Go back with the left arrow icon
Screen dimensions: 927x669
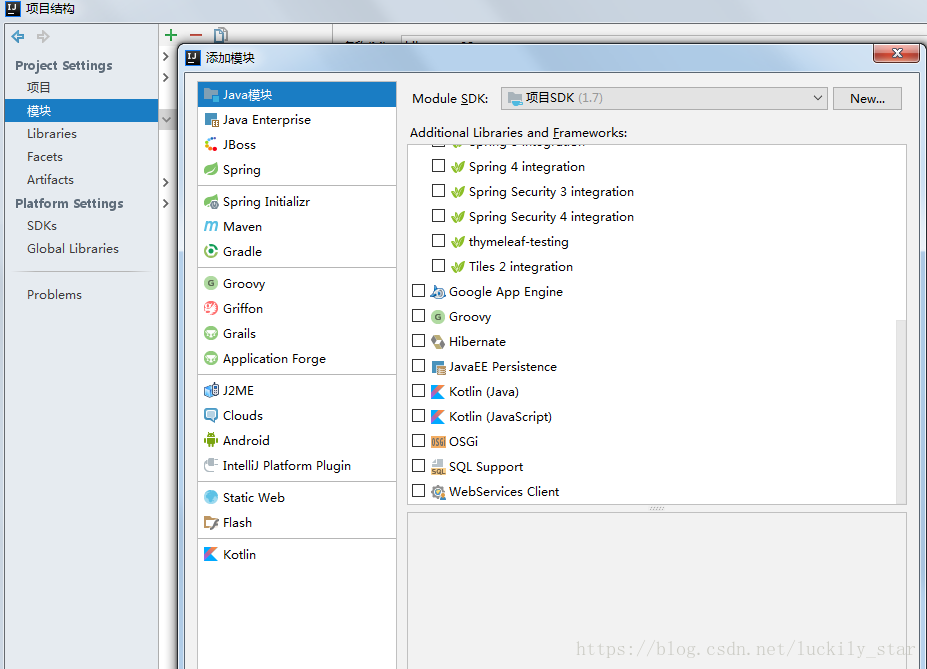coord(18,37)
